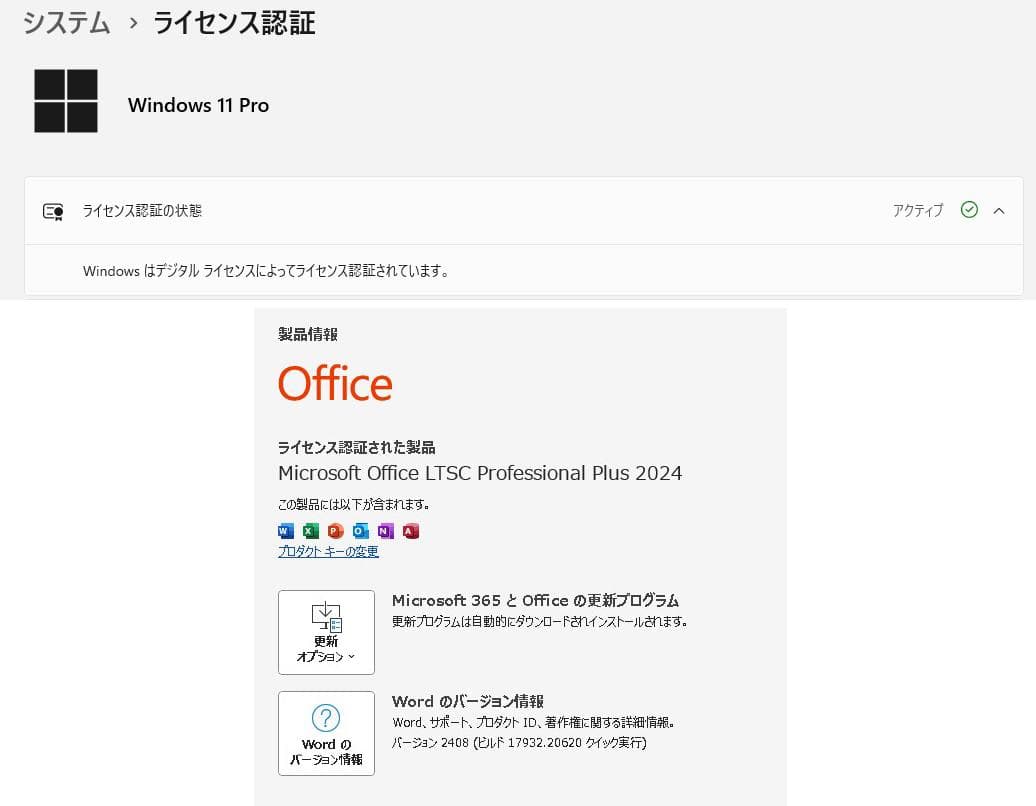Viewport: 1036px width, 806px height.
Task: Select the OneNote icon
Action: 384,531
